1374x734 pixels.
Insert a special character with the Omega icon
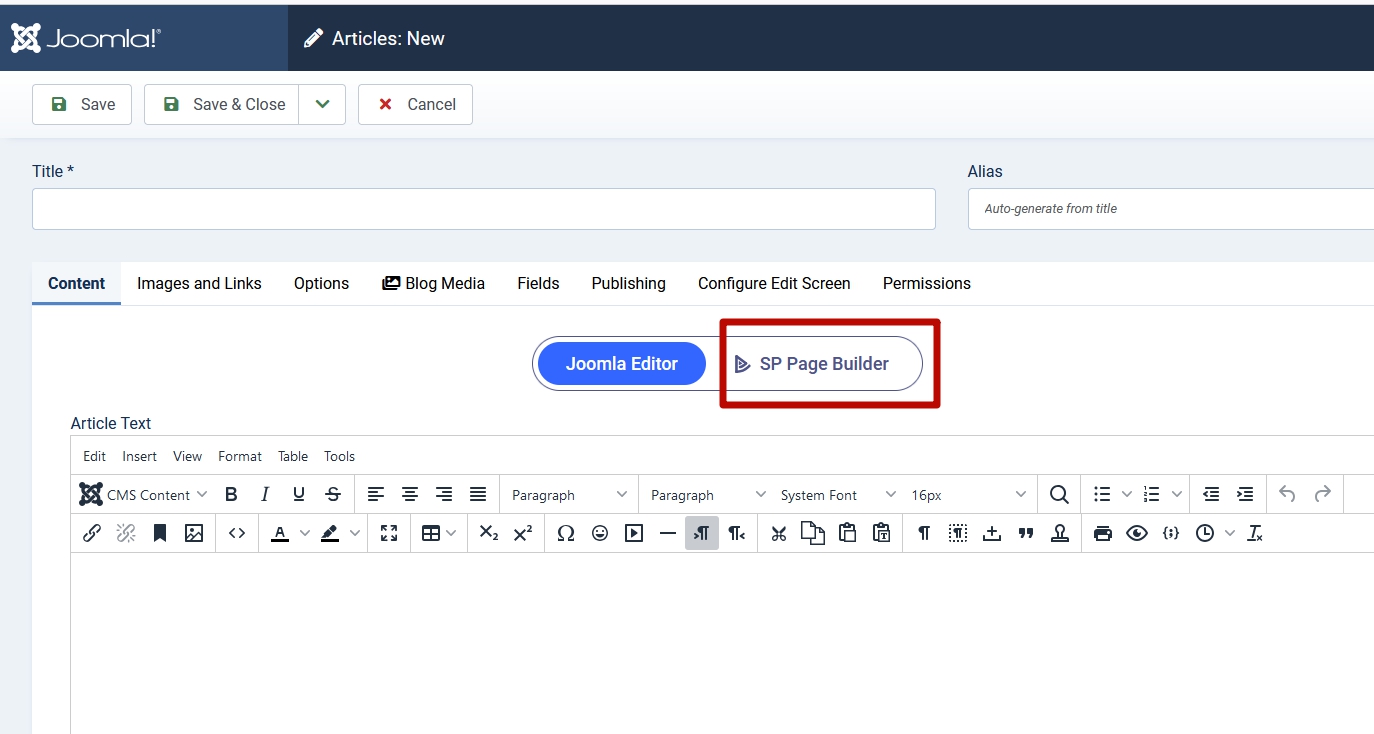[566, 533]
